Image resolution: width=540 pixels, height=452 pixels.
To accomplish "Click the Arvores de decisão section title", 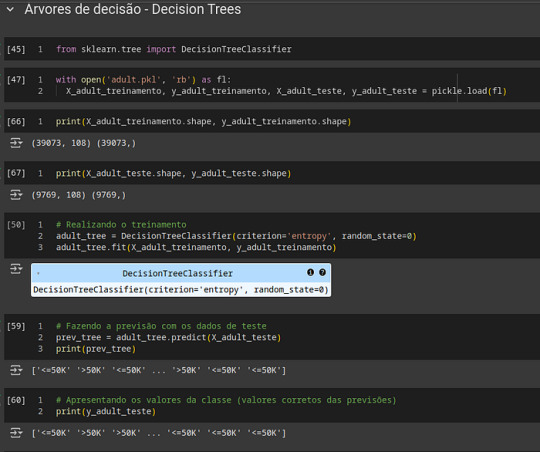I will pyautogui.click(x=133, y=9).
